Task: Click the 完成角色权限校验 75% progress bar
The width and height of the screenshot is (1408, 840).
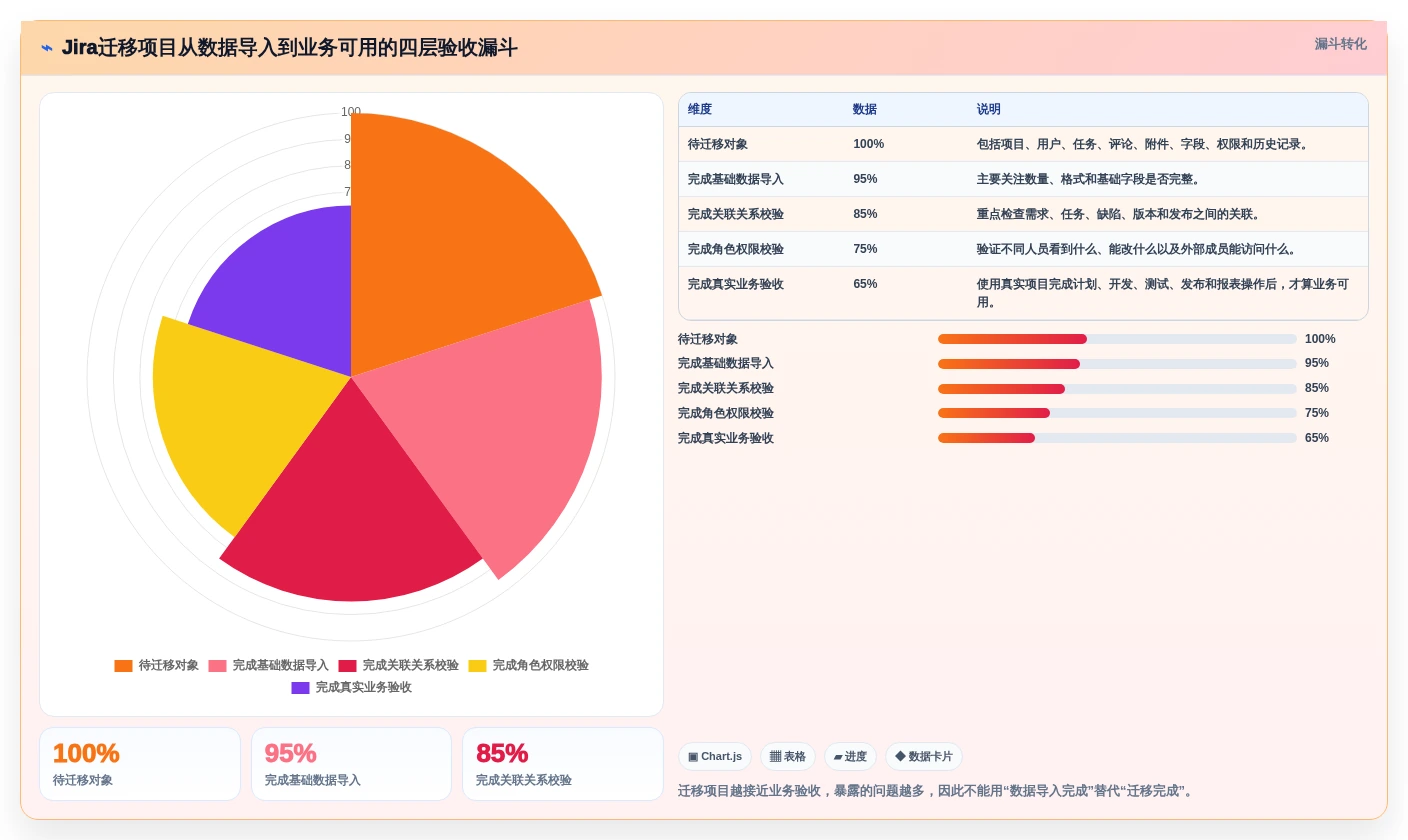Action: (x=1117, y=413)
